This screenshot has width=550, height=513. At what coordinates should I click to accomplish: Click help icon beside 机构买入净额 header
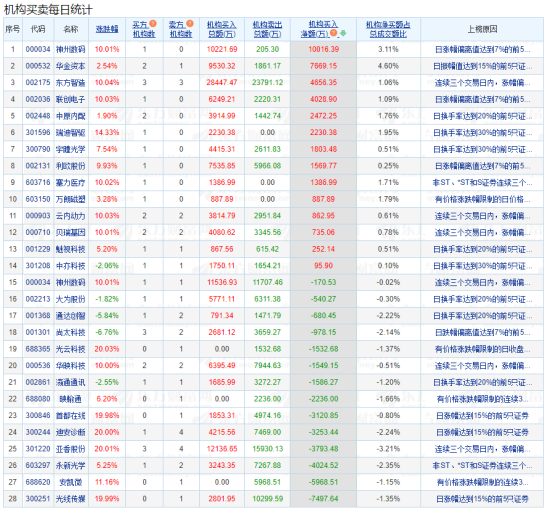pos(334,33)
